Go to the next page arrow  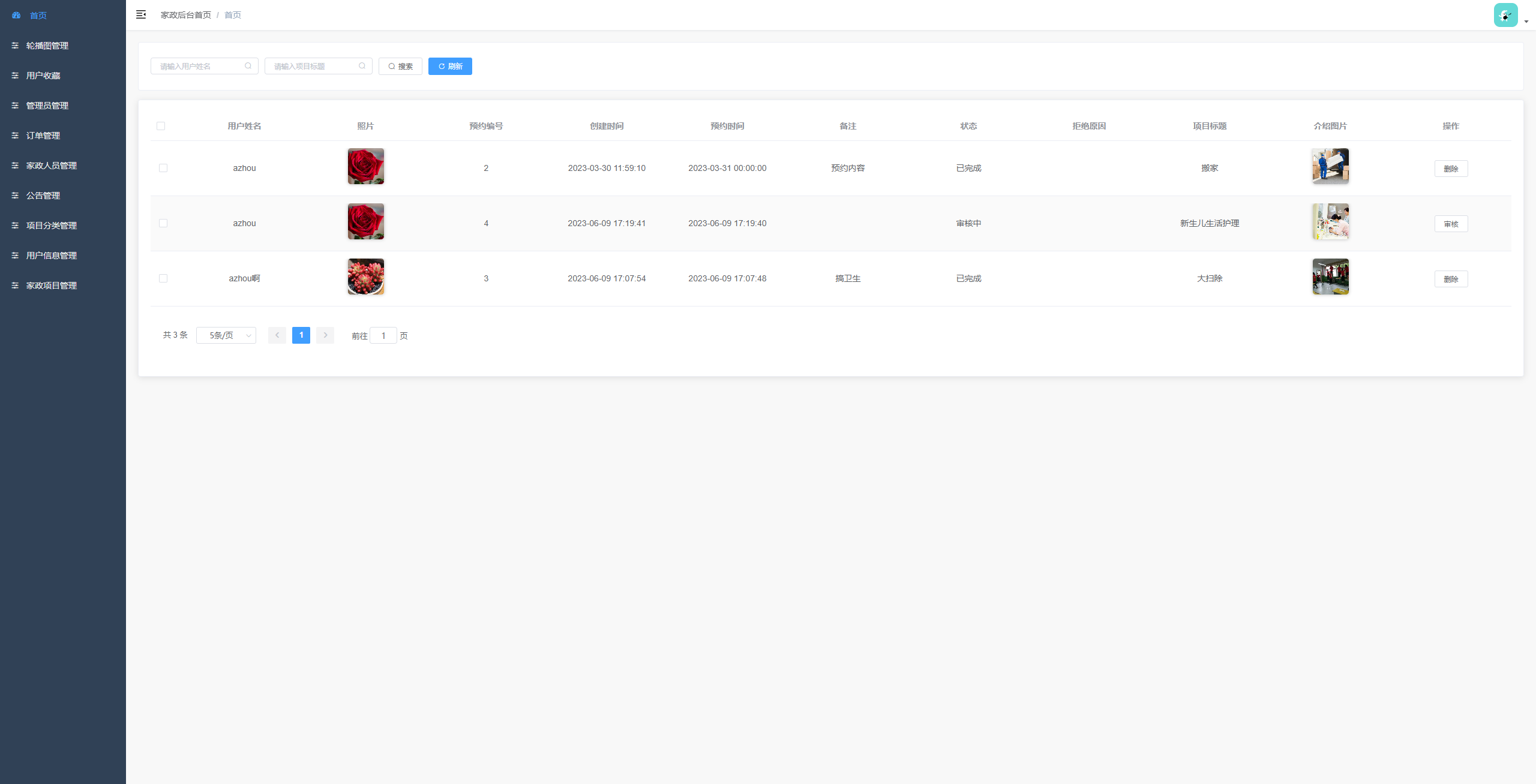pos(325,335)
